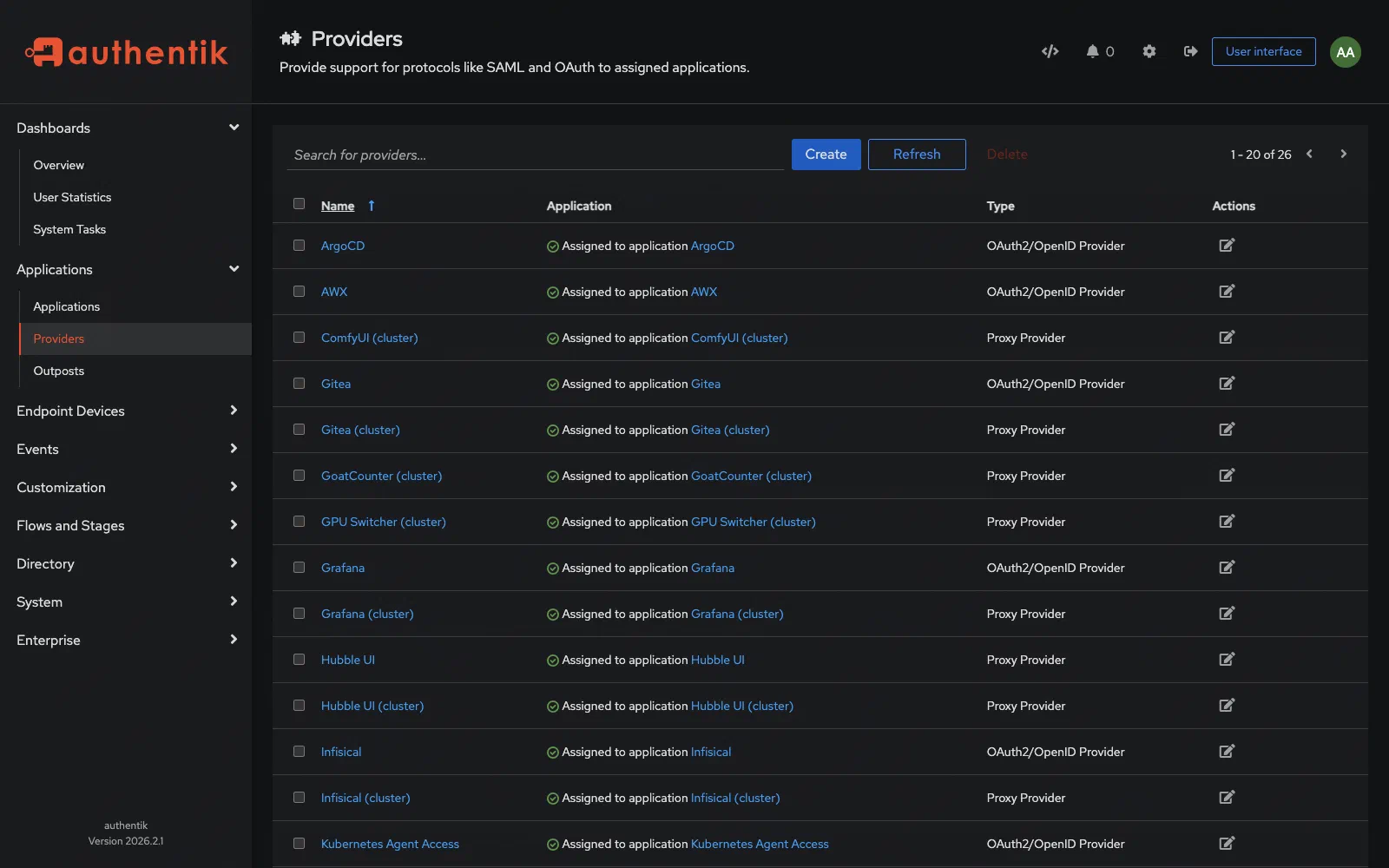Open the Hubble UI provider name link
Screen dimensions: 1389x868
[348, 660]
